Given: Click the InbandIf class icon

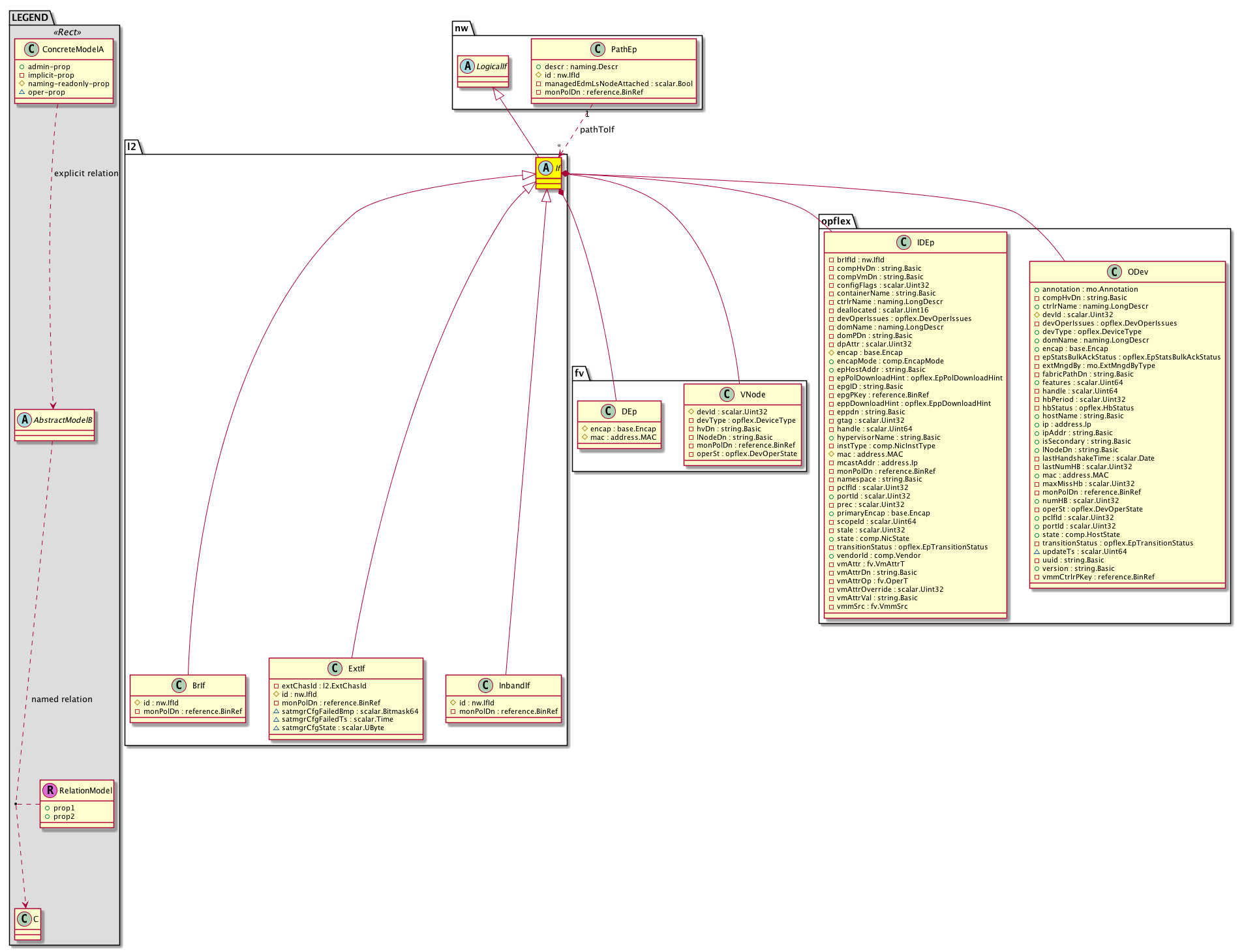Looking at the screenshot, I should coord(485,686).
